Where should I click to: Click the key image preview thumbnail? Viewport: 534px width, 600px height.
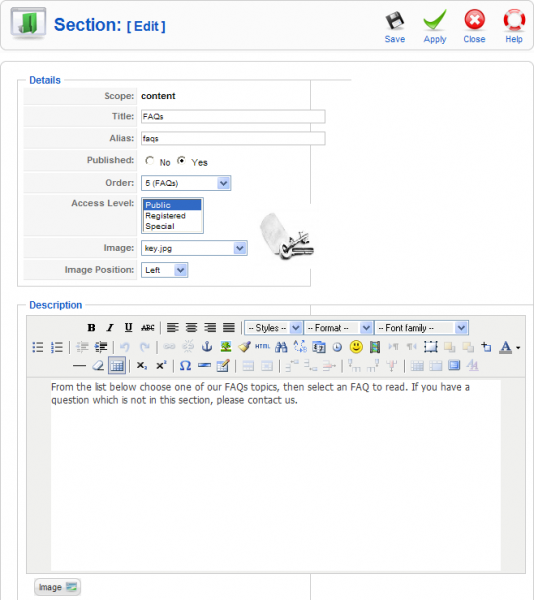287,236
